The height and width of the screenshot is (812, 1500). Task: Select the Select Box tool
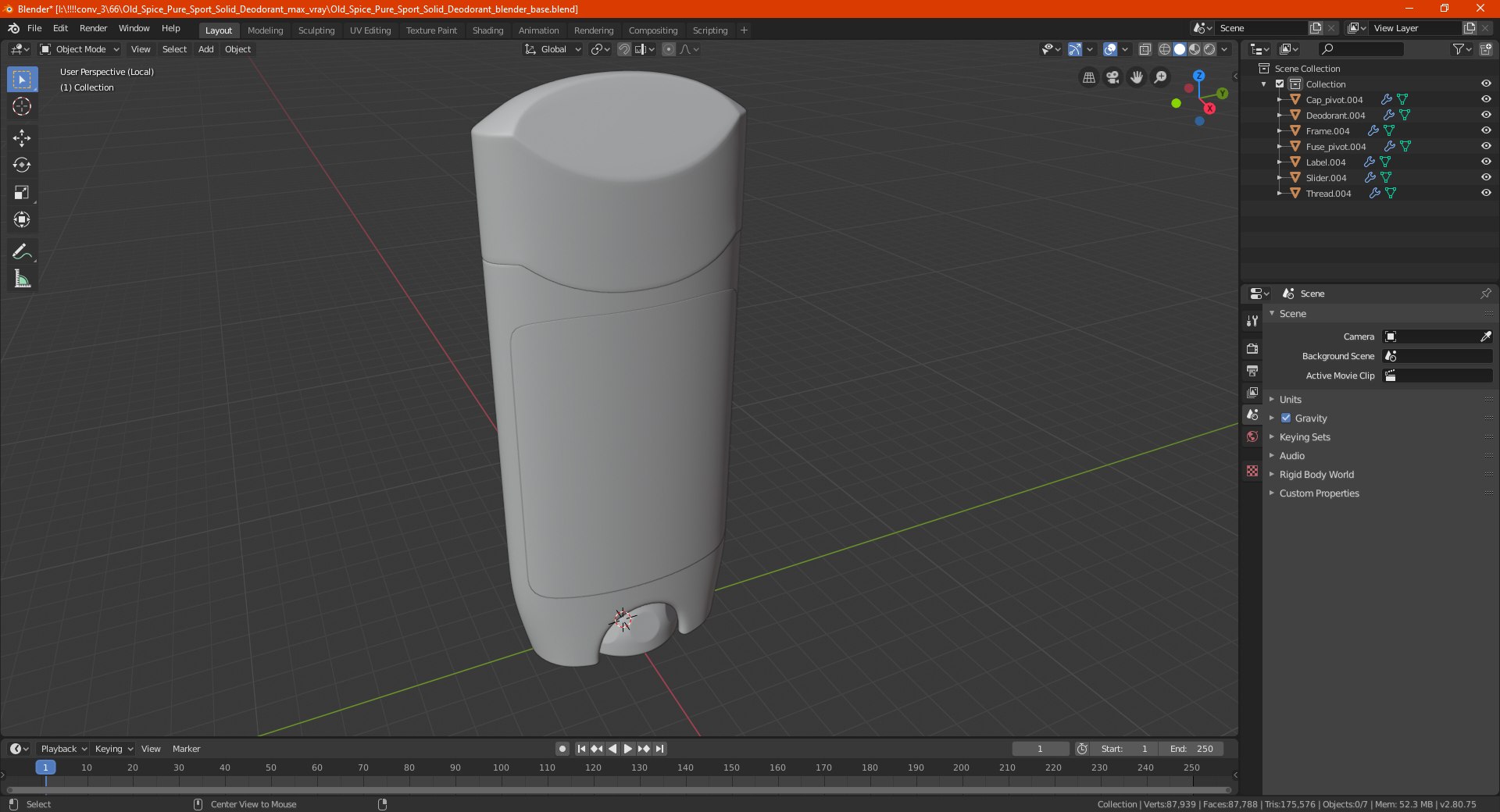[x=22, y=79]
